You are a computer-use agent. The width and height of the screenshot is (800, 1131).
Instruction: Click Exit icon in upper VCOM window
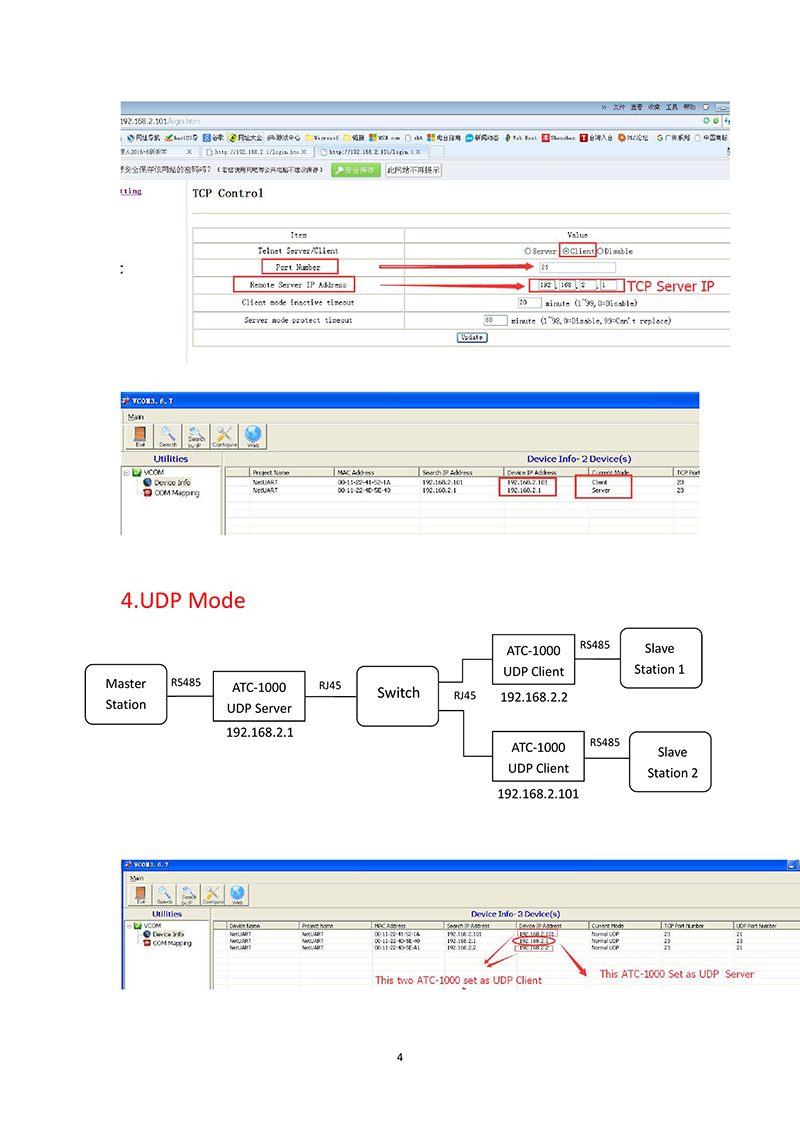point(140,436)
